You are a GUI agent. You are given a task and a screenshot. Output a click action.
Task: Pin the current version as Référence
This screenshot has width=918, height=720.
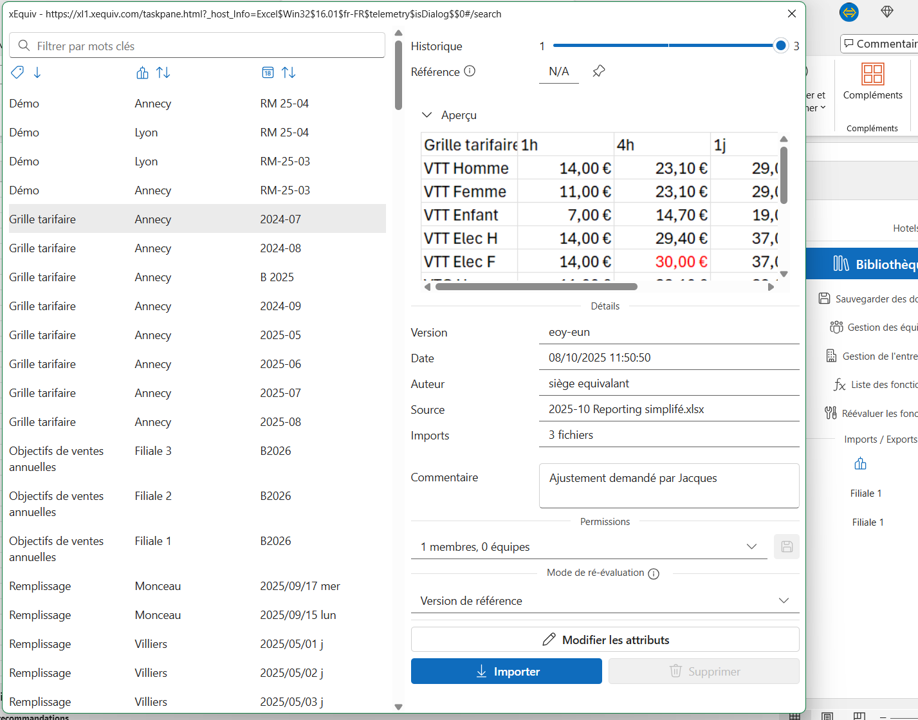(598, 72)
